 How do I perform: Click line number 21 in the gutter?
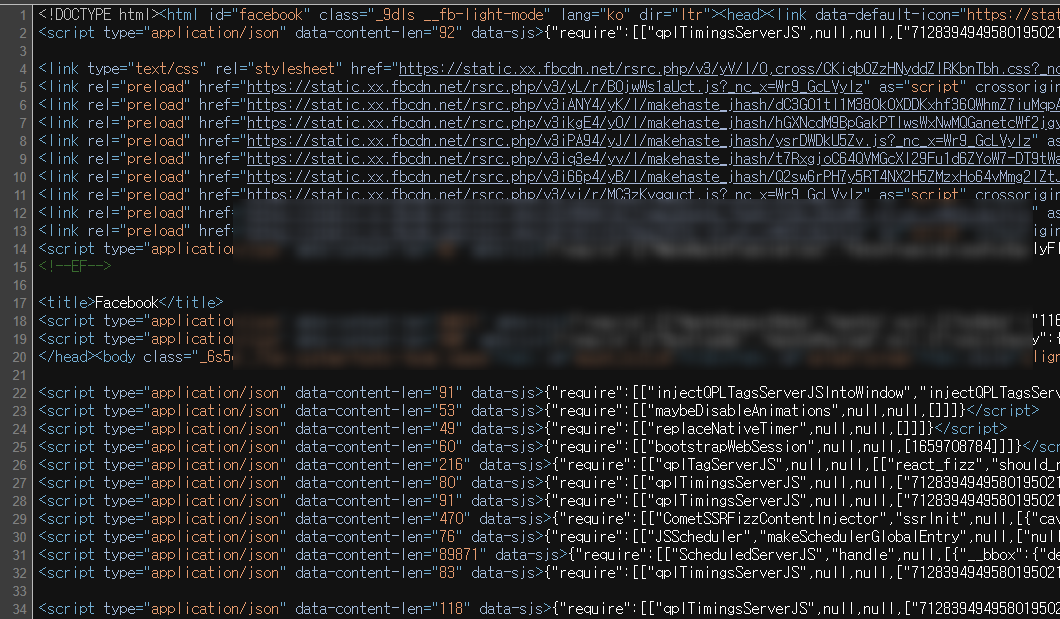20,375
